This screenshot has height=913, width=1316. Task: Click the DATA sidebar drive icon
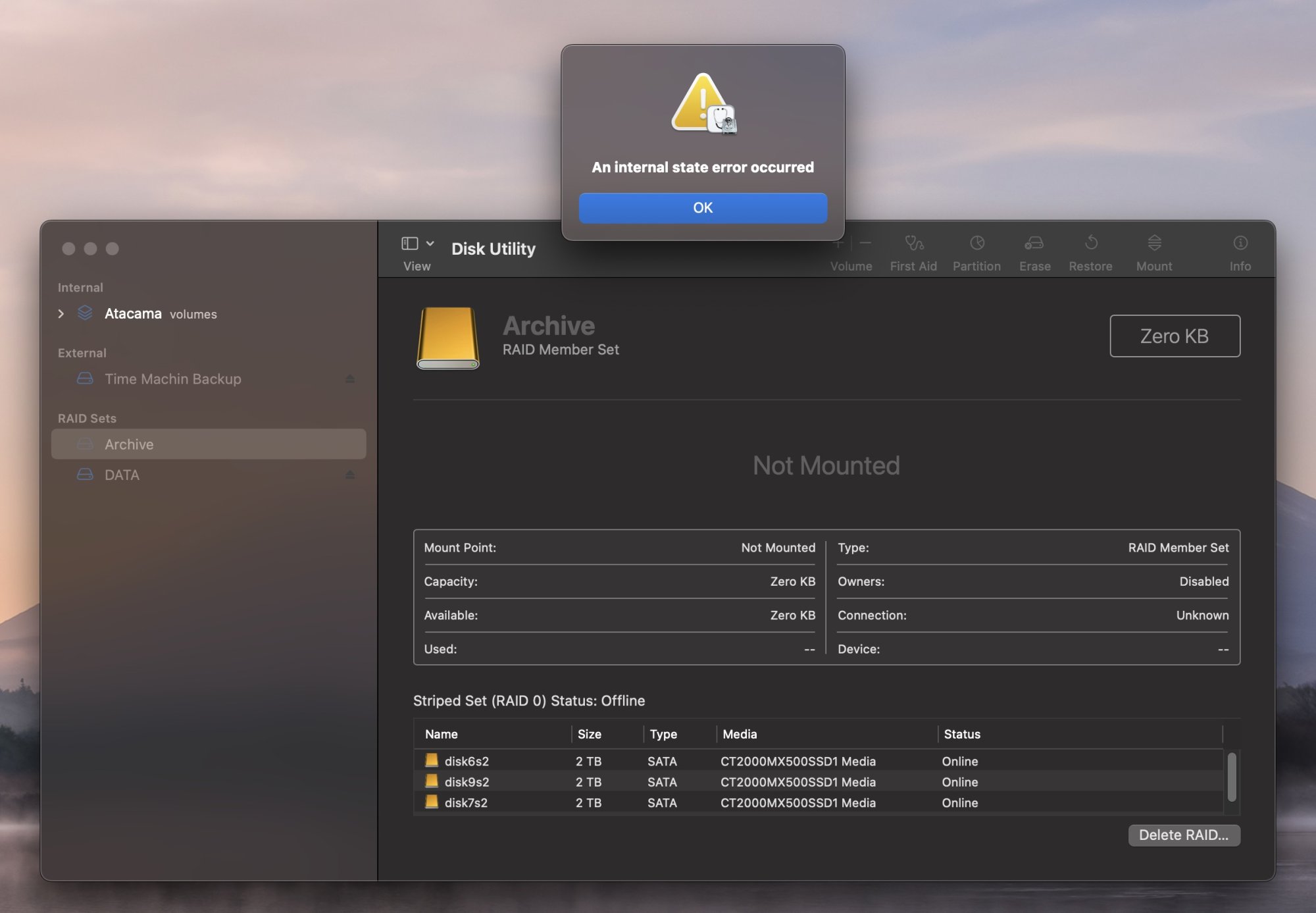(x=85, y=475)
